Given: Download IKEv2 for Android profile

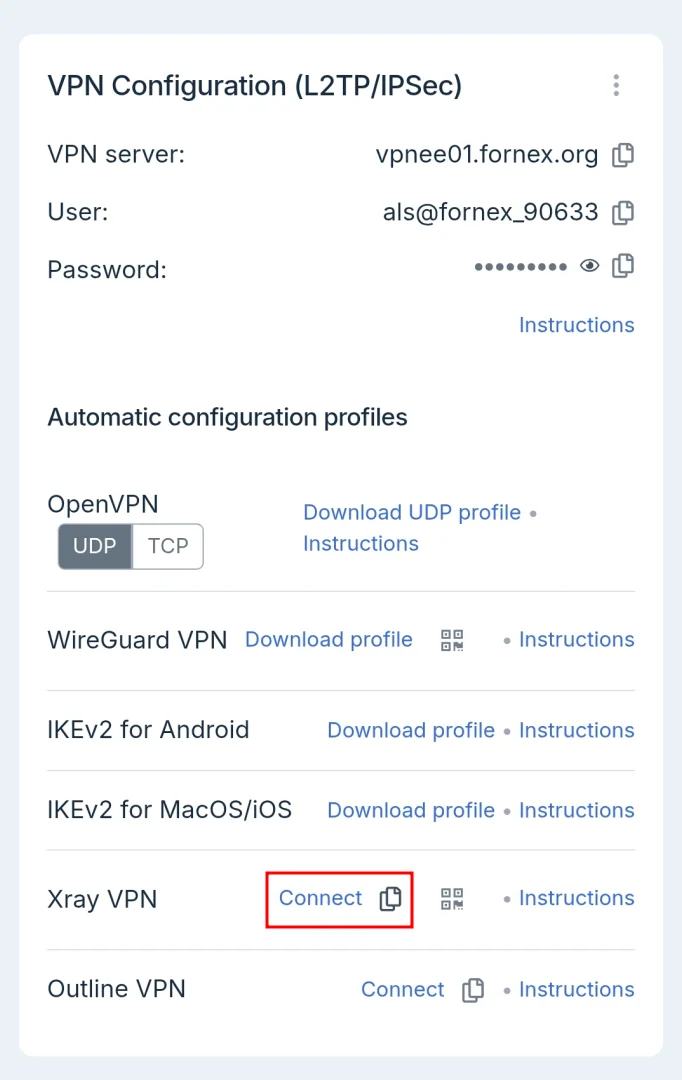Looking at the screenshot, I should [x=411, y=730].
